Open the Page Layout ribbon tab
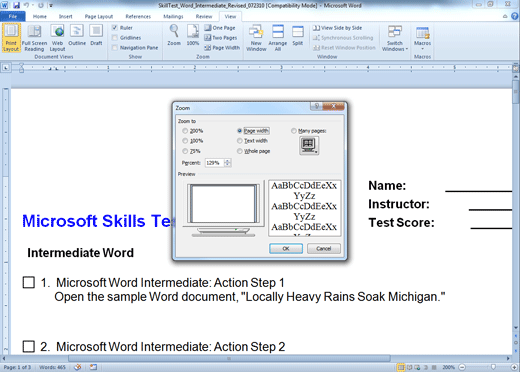Image resolution: width=520 pixels, height=372 pixels. coord(99,16)
